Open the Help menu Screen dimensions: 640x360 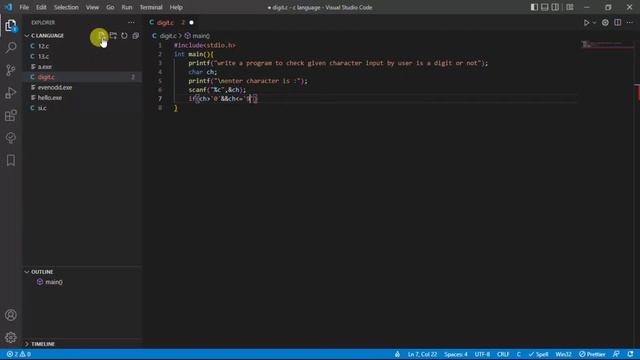(176, 7)
